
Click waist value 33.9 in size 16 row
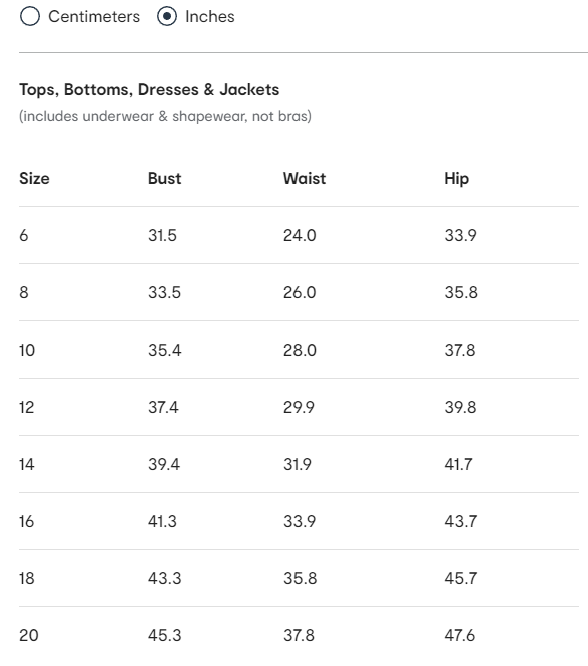pyautogui.click(x=300, y=521)
